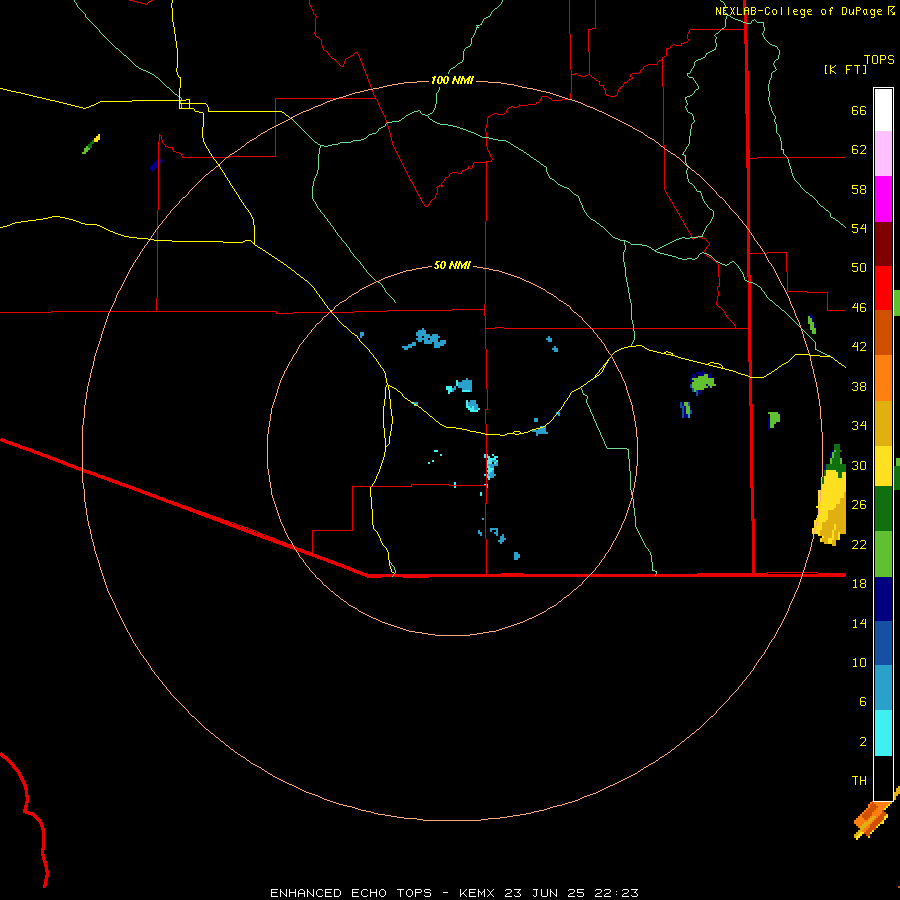Viewport: 900px width, 900px height.
Task: Click the dark maroon legend band
Action: pyautogui.click(x=883, y=243)
